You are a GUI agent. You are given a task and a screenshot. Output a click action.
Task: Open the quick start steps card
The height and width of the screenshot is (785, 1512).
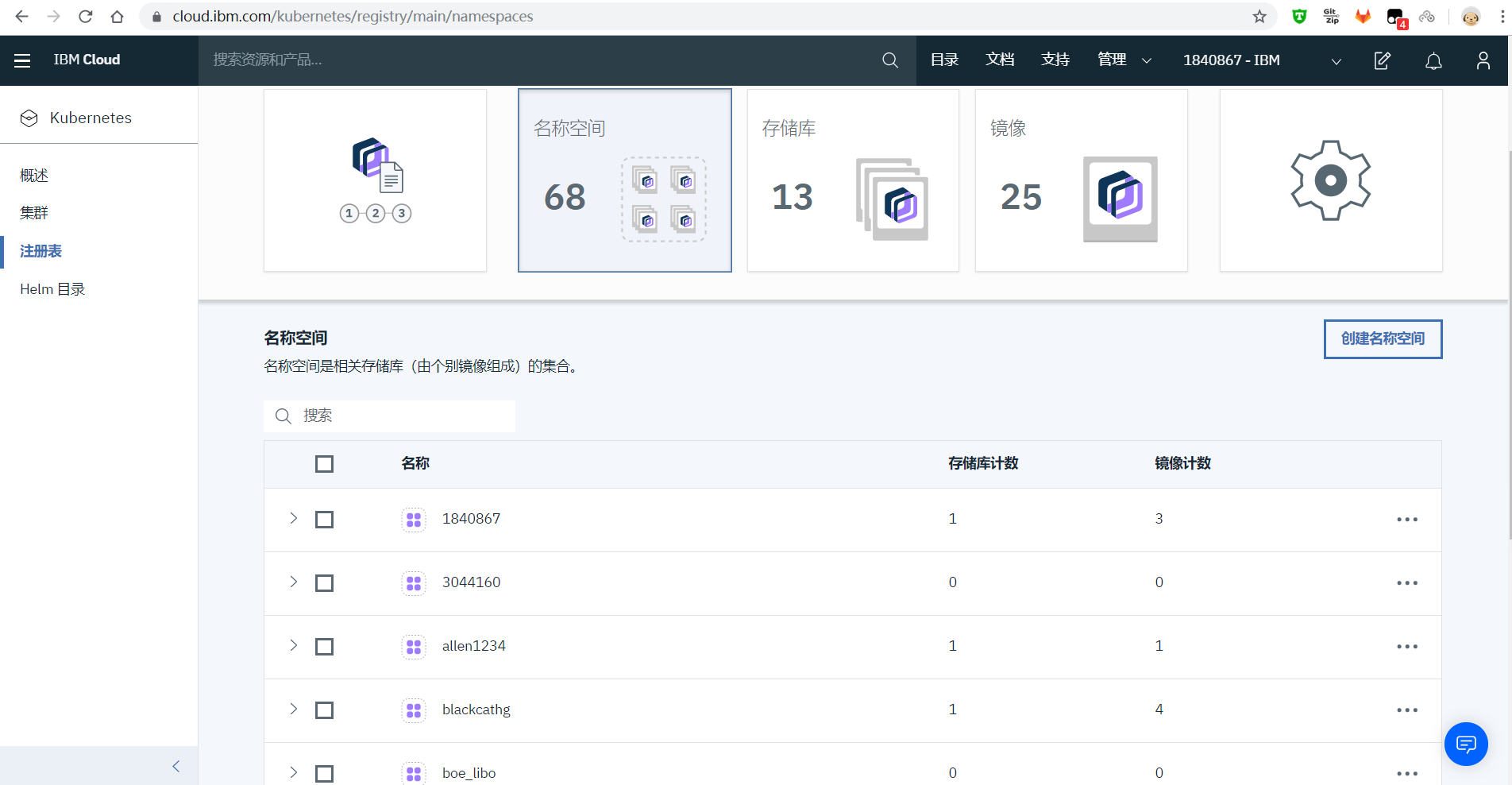click(375, 180)
